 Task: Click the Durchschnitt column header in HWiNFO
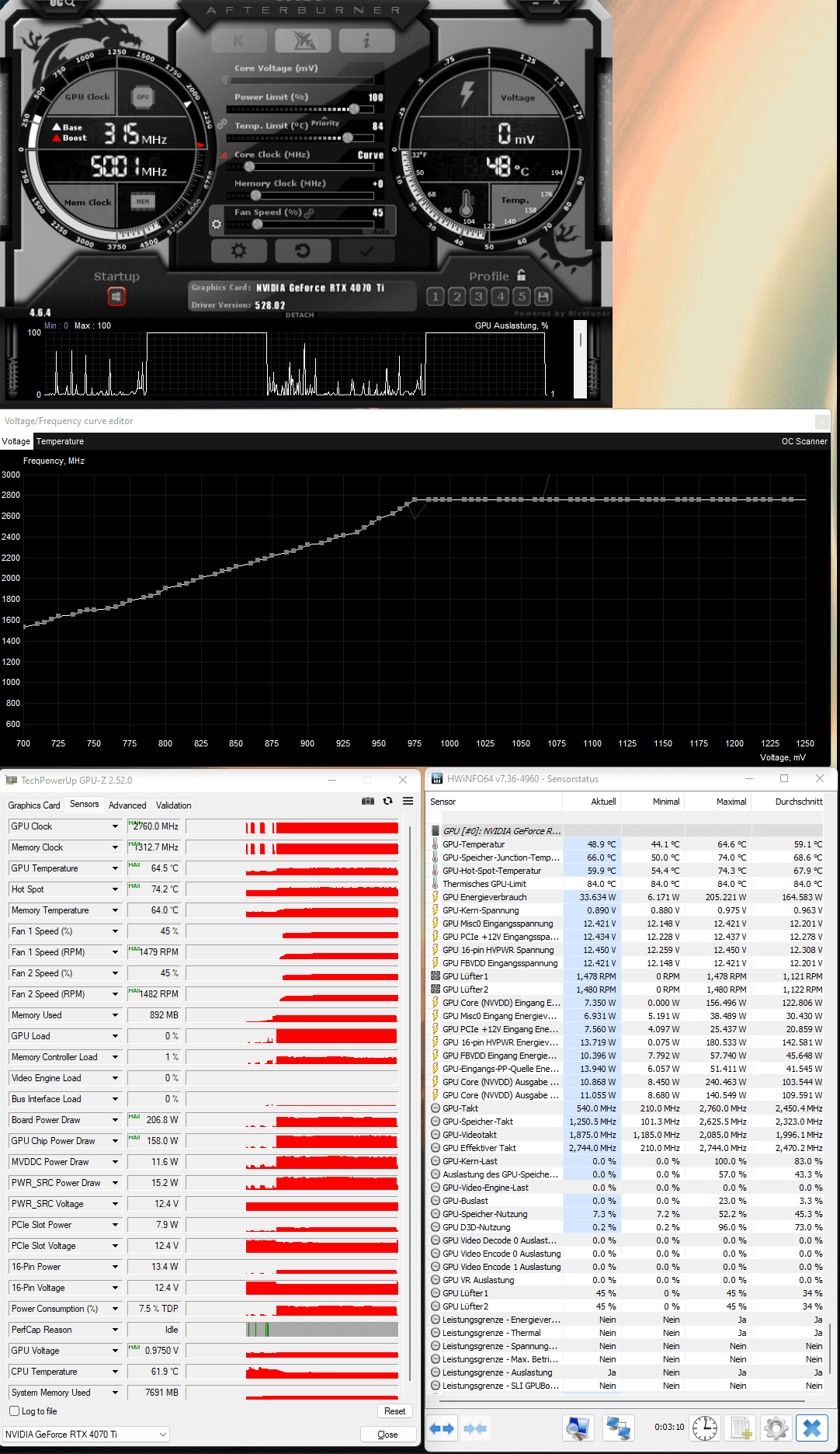click(787, 802)
